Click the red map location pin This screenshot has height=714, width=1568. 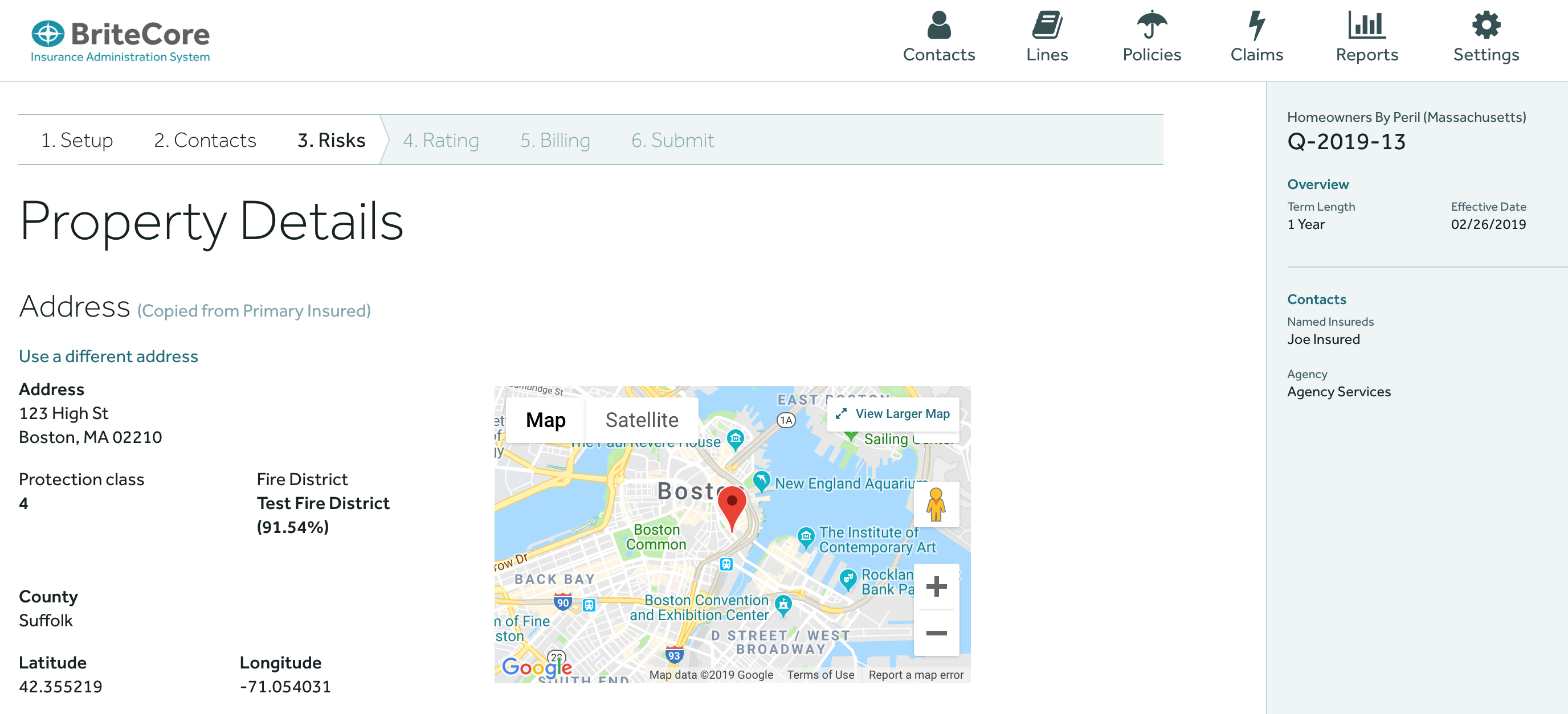[x=732, y=506]
